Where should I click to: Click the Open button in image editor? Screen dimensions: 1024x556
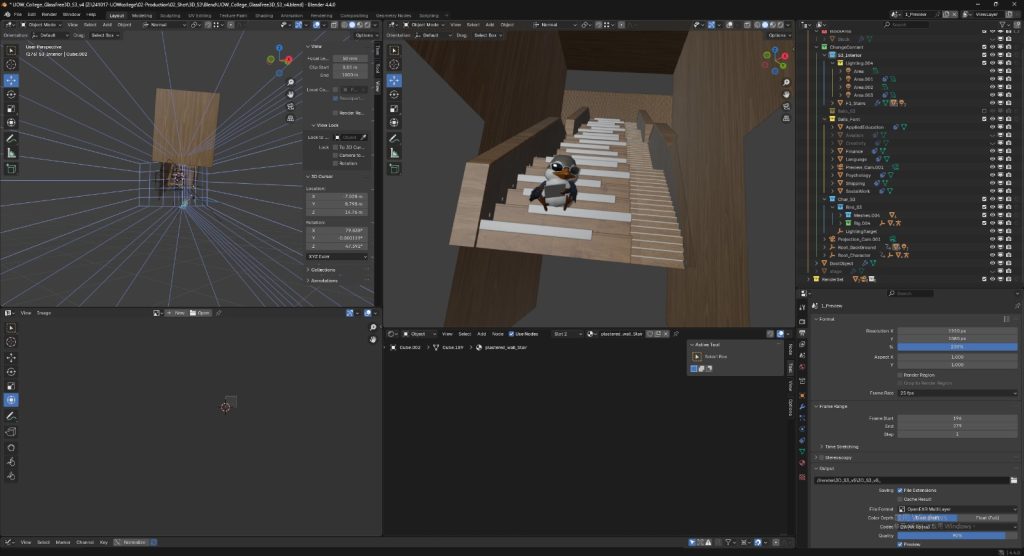(x=200, y=313)
